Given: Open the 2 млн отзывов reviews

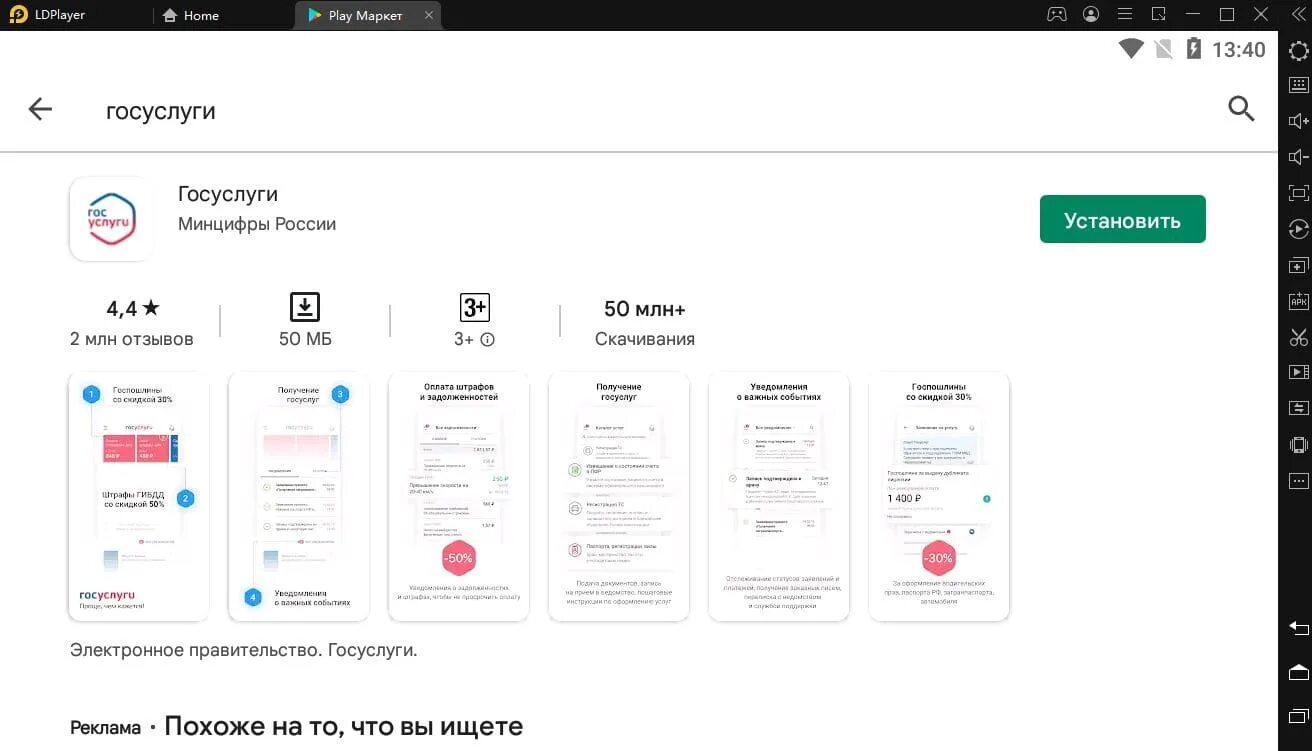Looking at the screenshot, I should point(132,339).
